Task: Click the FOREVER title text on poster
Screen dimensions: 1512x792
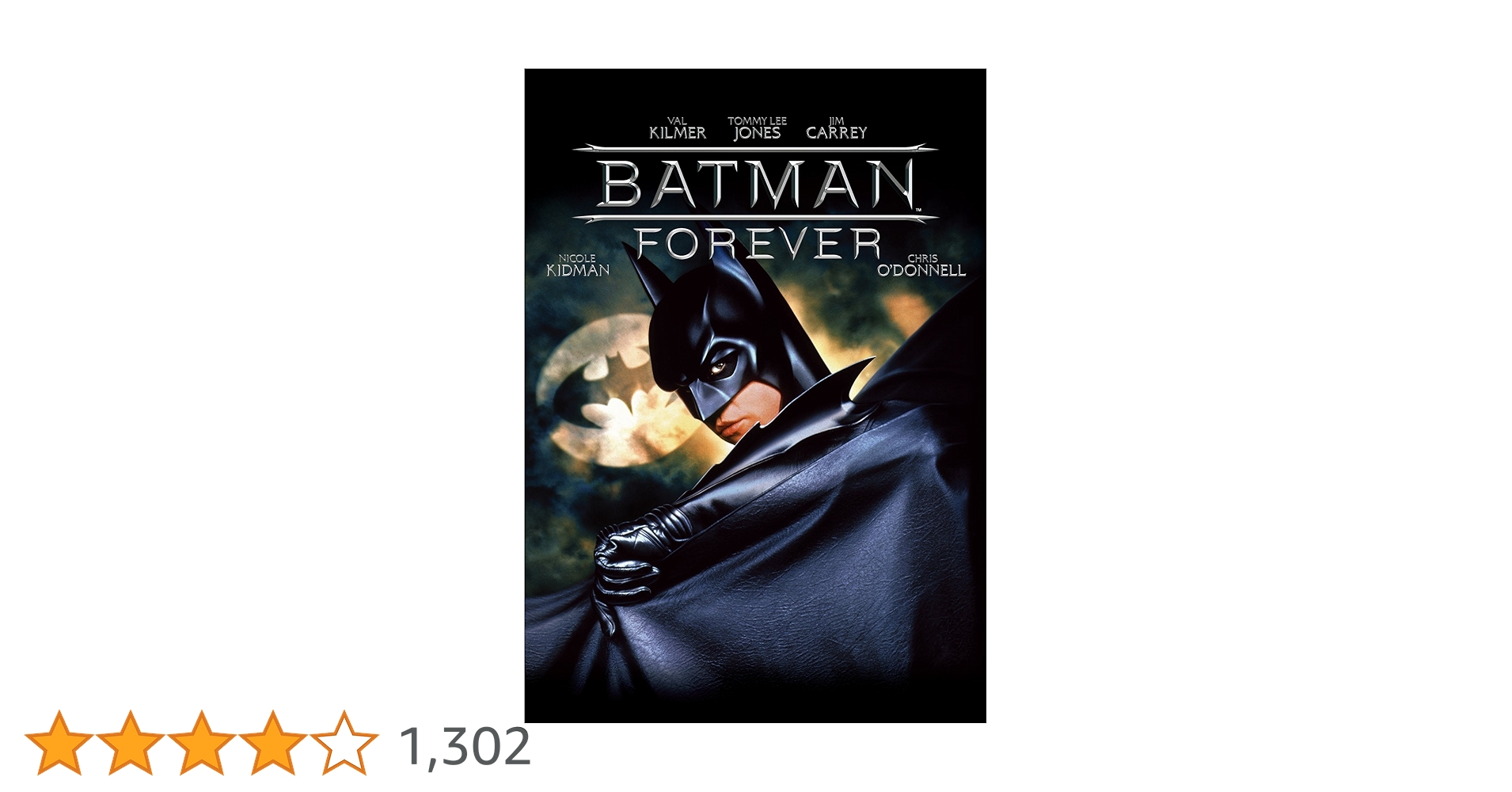Action: pyautogui.click(x=758, y=243)
